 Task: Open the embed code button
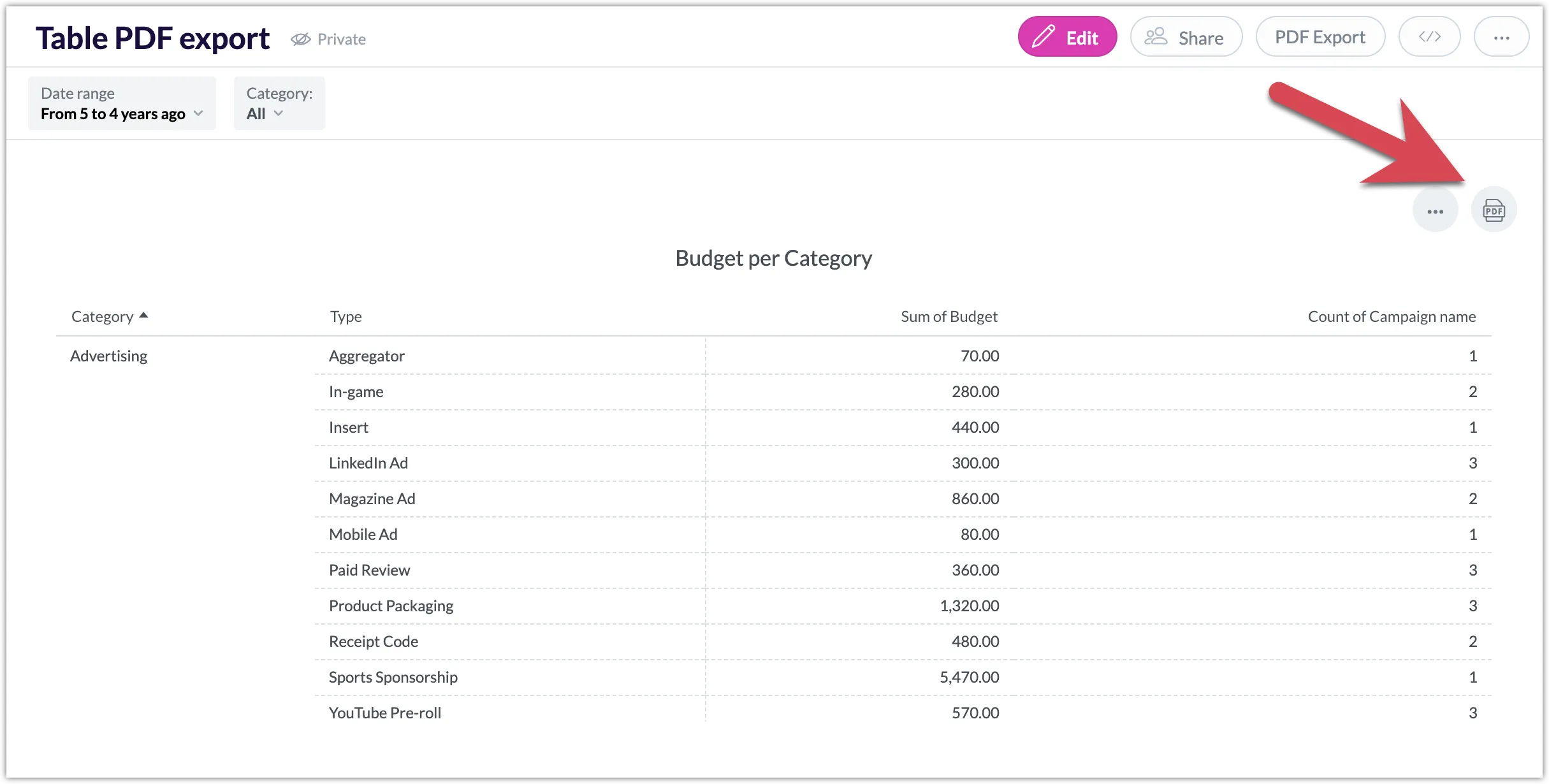click(x=1429, y=37)
